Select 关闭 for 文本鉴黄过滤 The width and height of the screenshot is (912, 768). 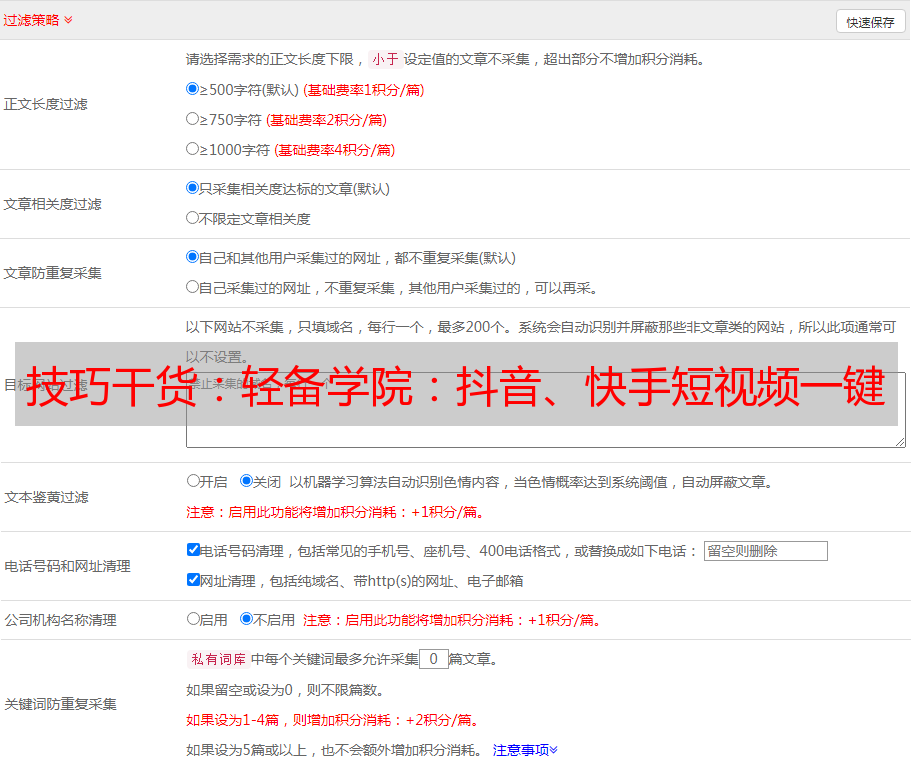tap(246, 481)
